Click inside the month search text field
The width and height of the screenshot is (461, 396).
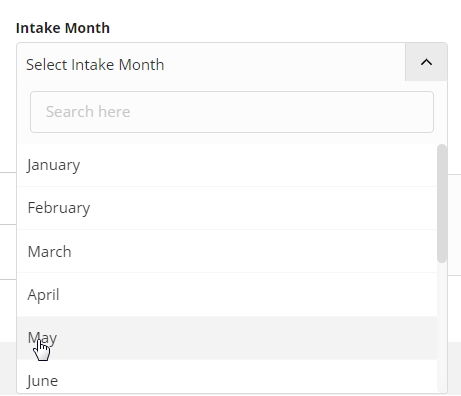click(232, 112)
